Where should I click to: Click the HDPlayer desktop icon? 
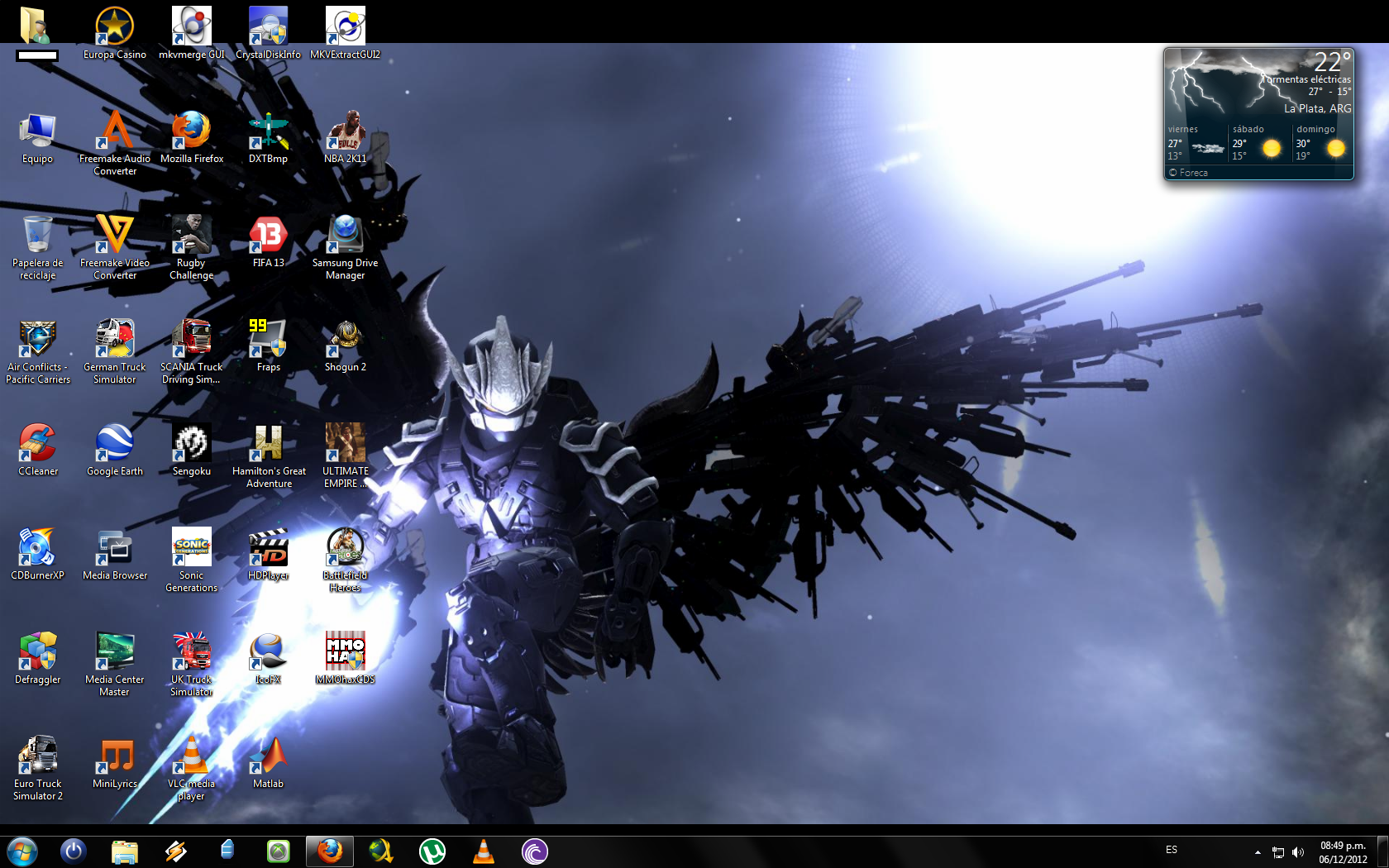(269, 554)
